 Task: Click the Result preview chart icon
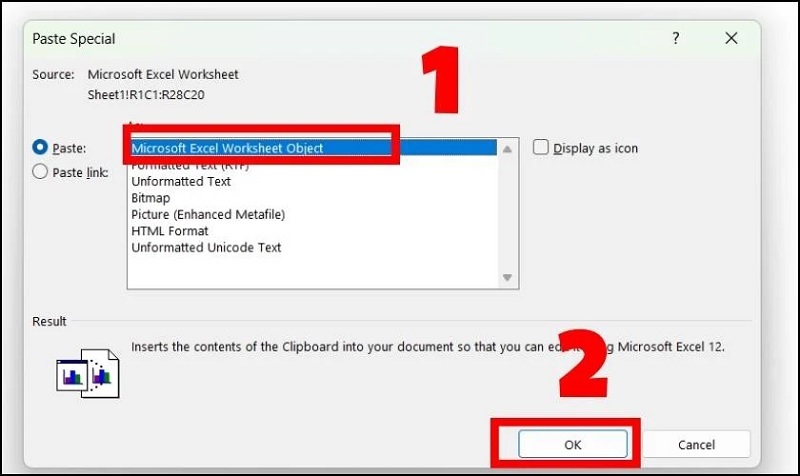click(88, 373)
